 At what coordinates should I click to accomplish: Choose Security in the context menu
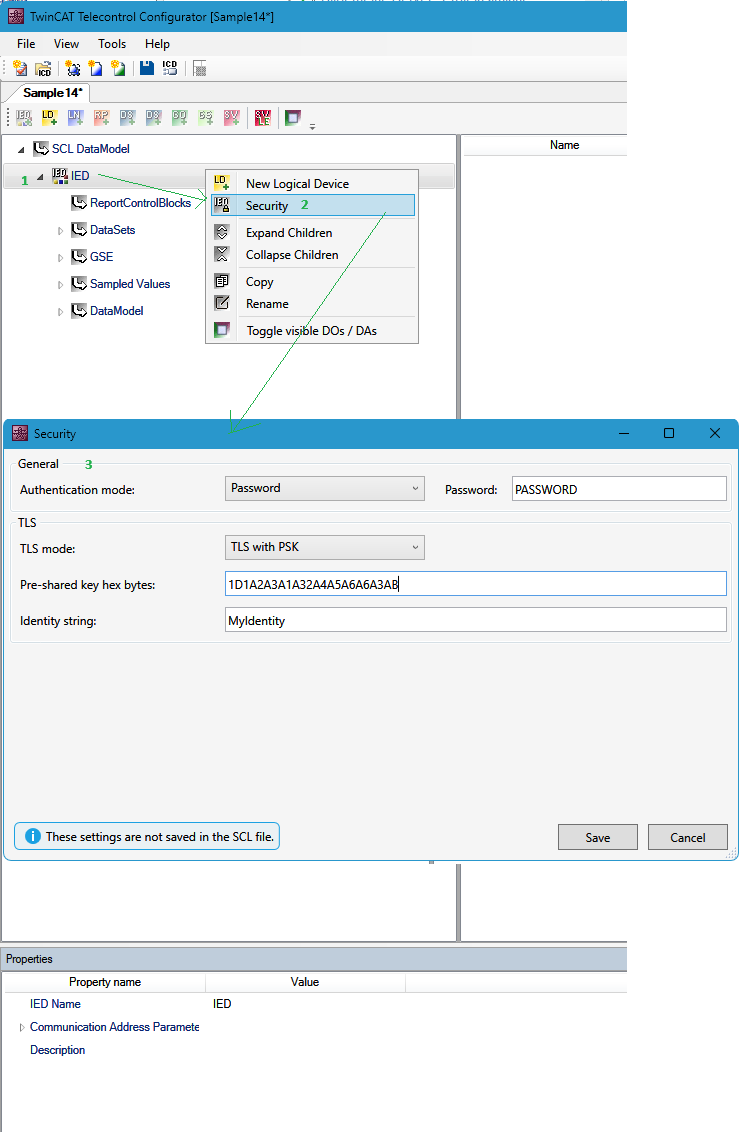pos(312,205)
